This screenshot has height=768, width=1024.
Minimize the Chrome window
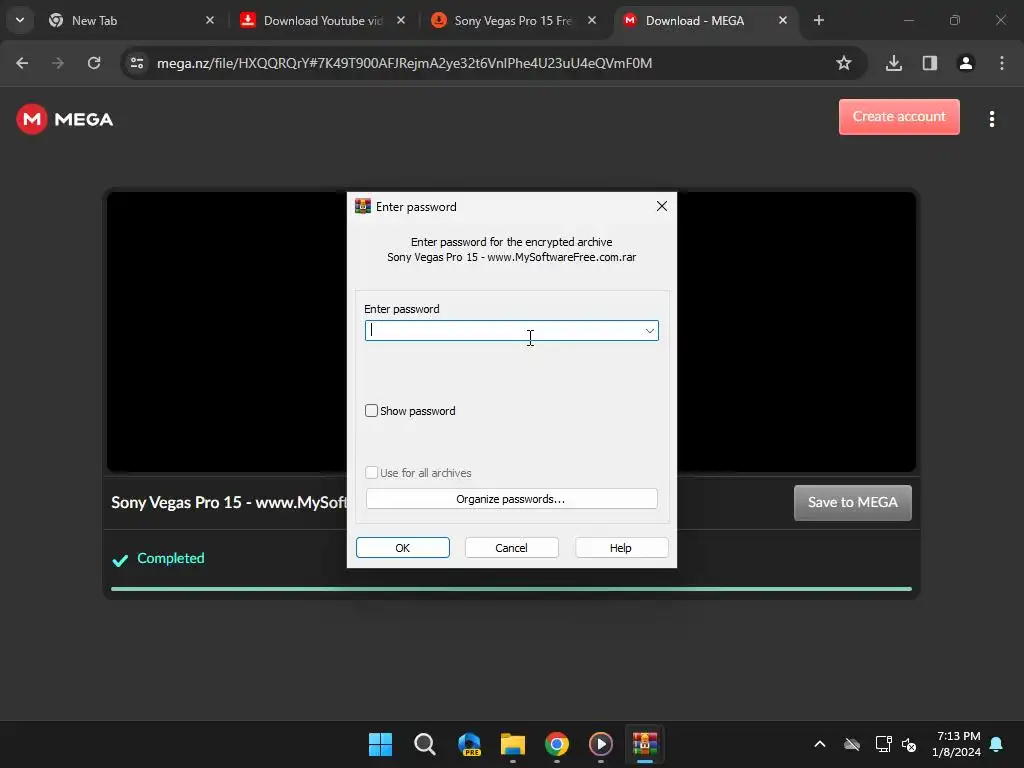coord(908,20)
